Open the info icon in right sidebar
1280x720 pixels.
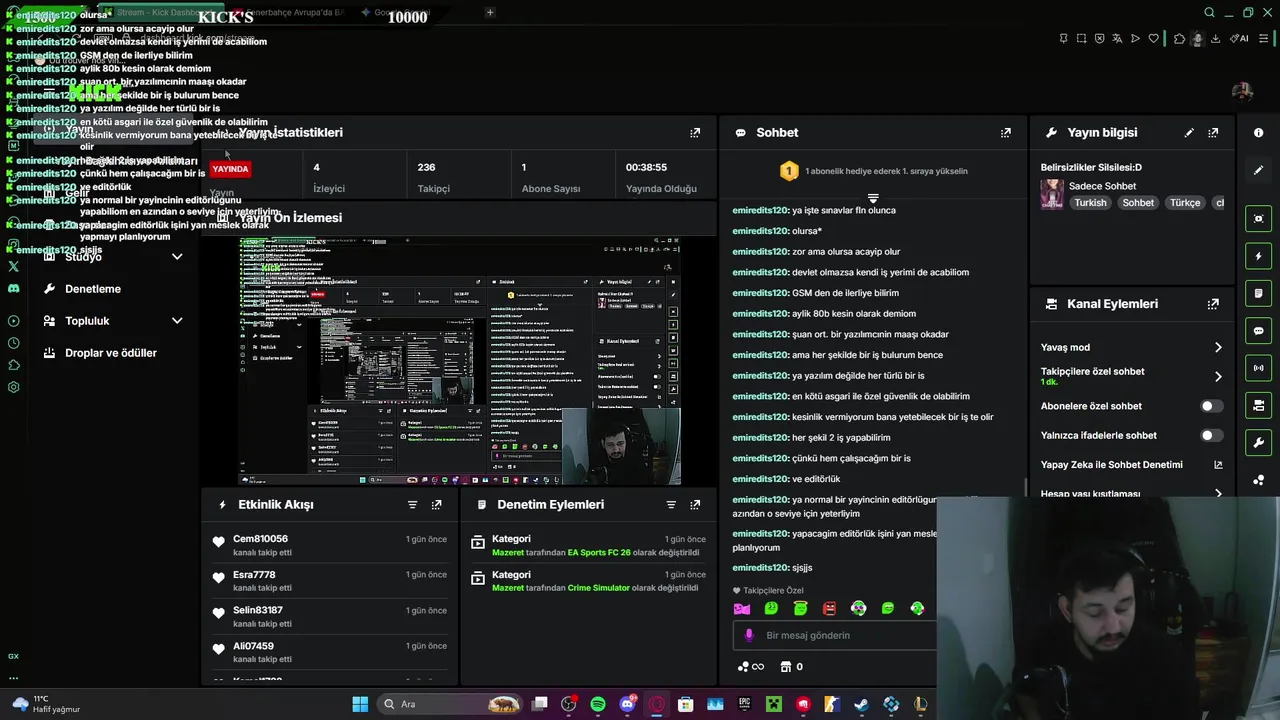pyautogui.click(x=1258, y=132)
